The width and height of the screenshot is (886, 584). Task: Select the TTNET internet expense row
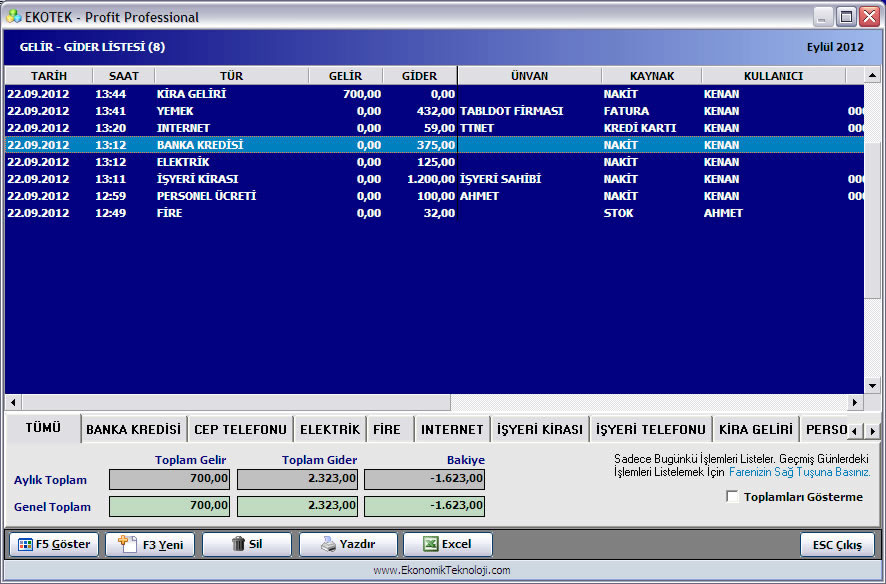pos(434,128)
